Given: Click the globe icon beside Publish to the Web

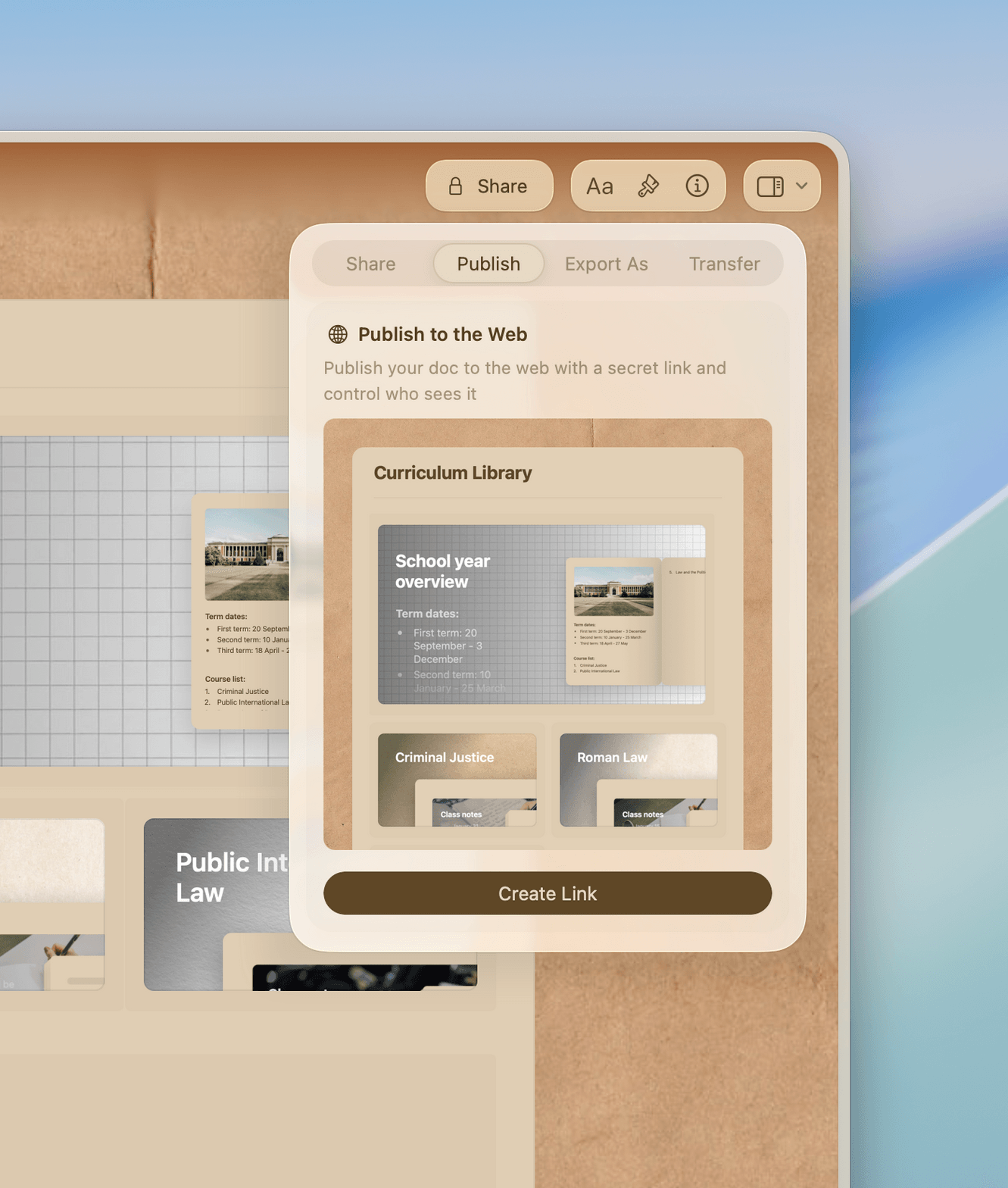Looking at the screenshot, I should 338,334.
